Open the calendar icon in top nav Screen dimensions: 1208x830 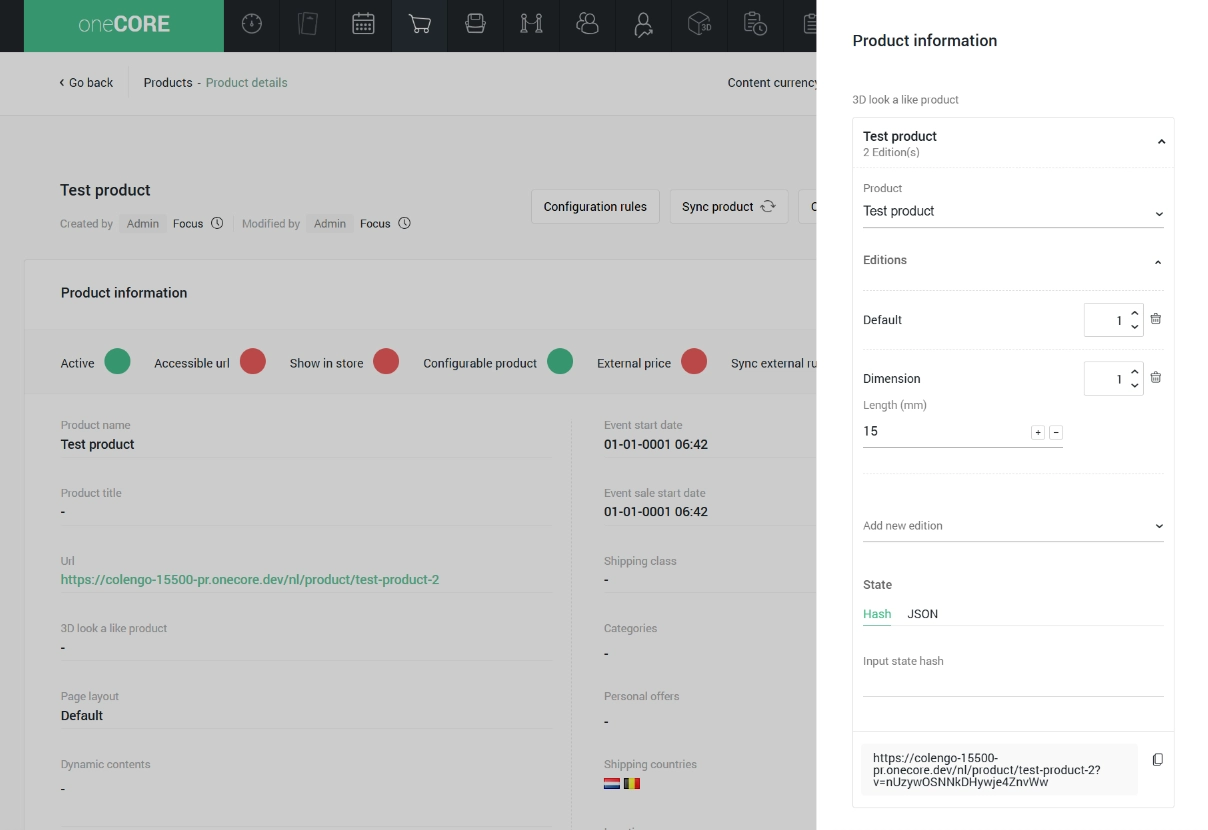point(364,25)
